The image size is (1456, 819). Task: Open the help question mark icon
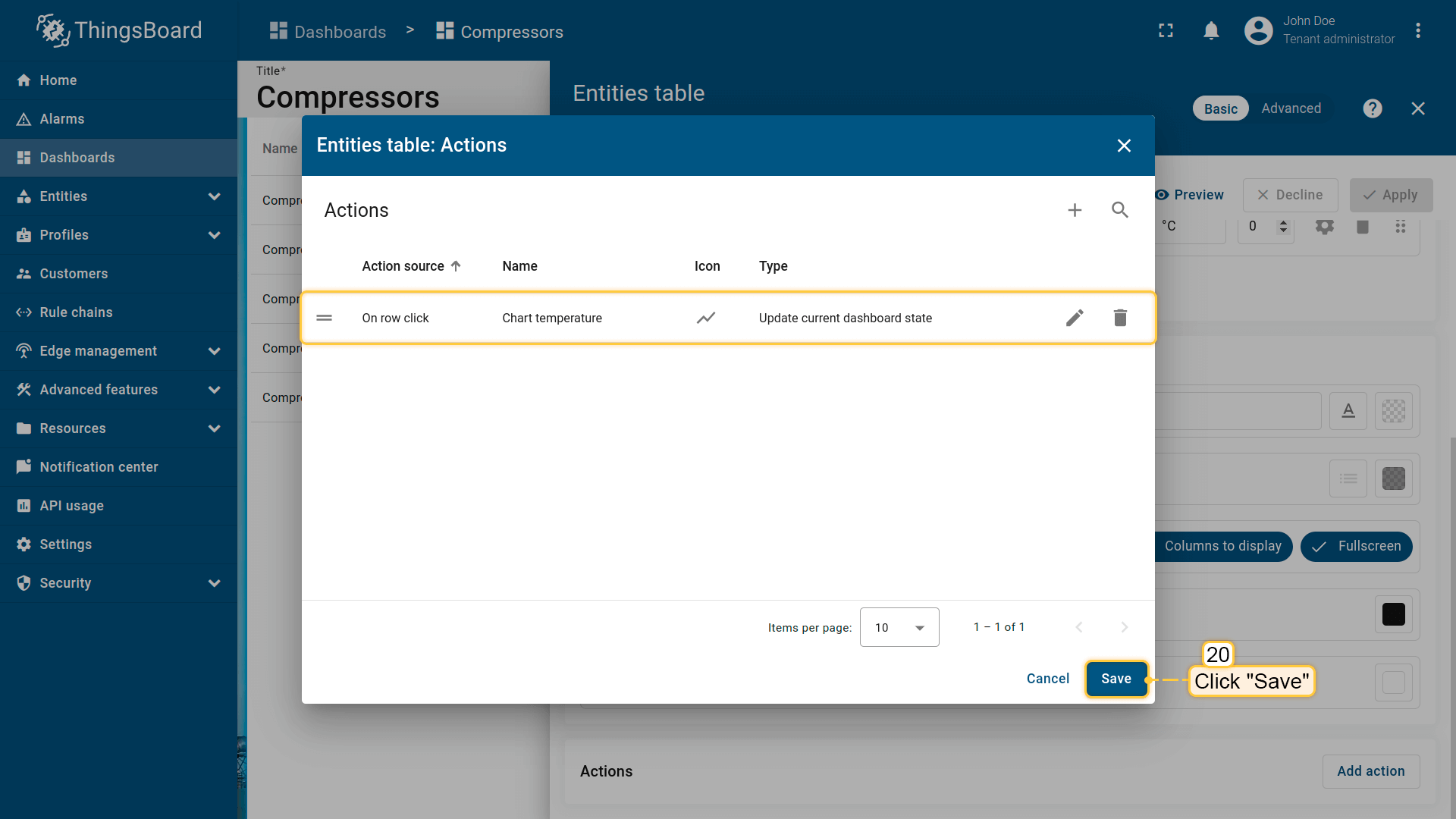[1372, 108]
